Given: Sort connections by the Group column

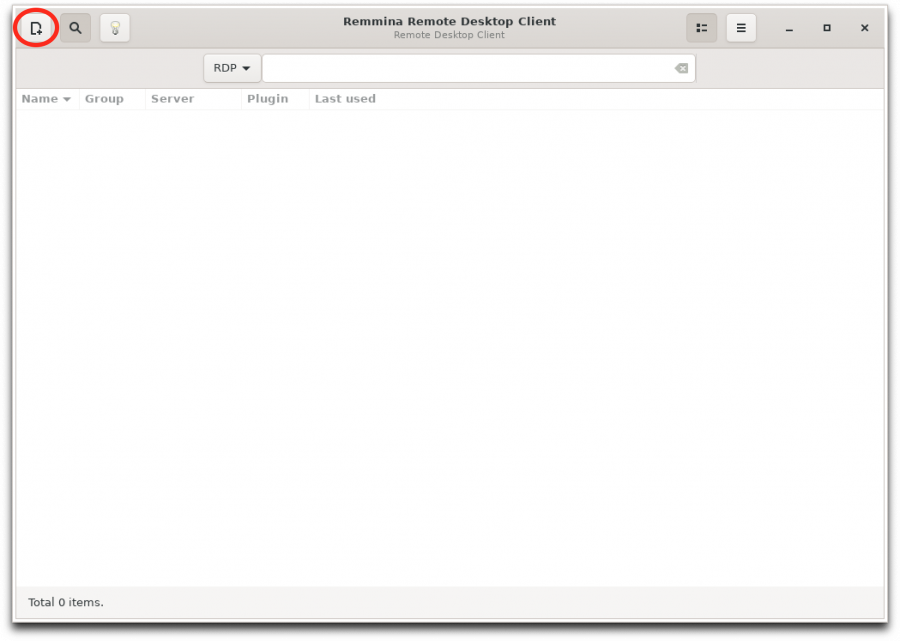Looking at the screenshot, I should click(x=104, y=98).
